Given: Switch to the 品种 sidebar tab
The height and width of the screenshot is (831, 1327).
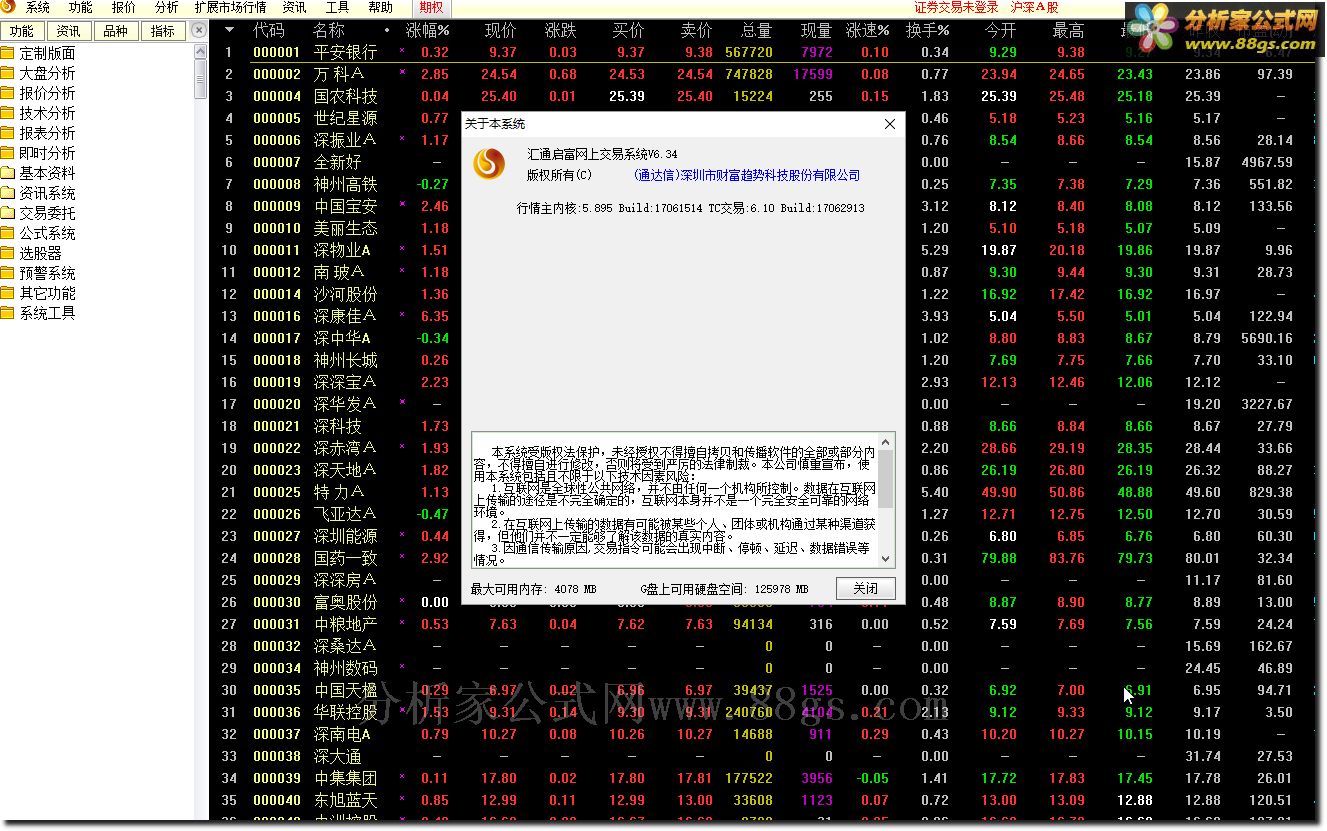Looking at the screenshot, I should pyautogui.click(x=116, y=31).
